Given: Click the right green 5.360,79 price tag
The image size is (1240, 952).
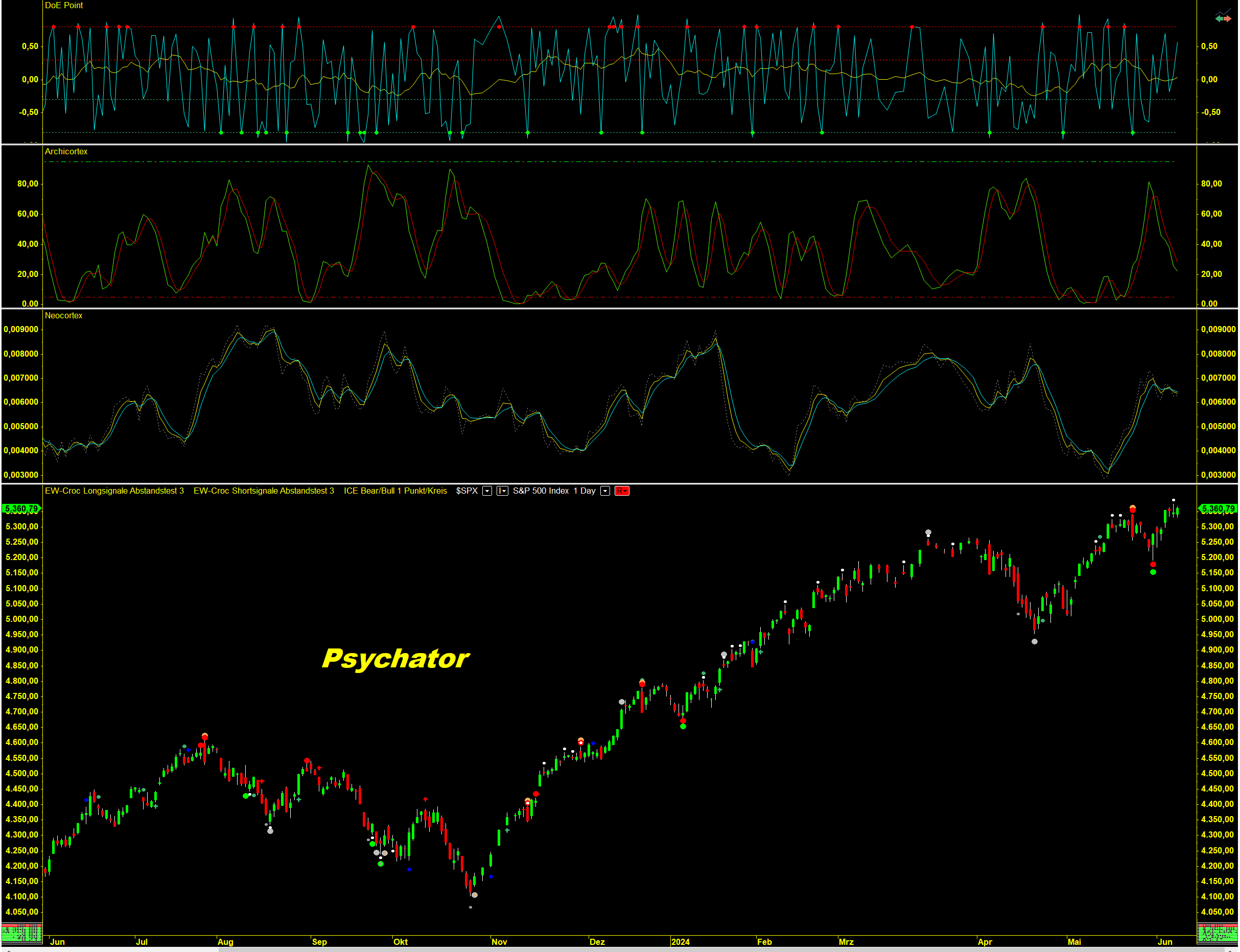Looking at the screenshot, I should [1218, 509].
